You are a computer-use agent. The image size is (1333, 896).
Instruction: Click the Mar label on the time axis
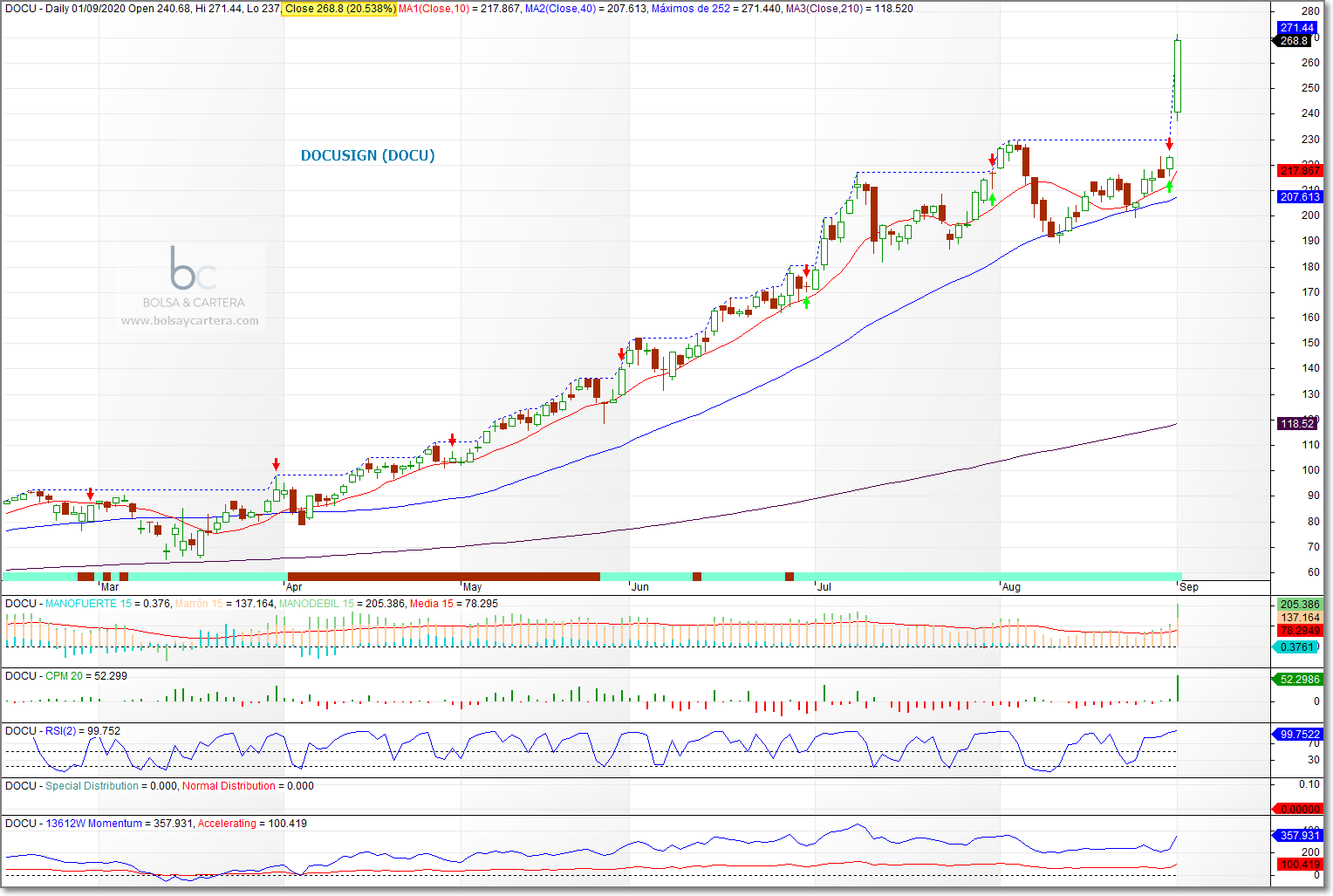pyautogui.click(x=110, y=587)
